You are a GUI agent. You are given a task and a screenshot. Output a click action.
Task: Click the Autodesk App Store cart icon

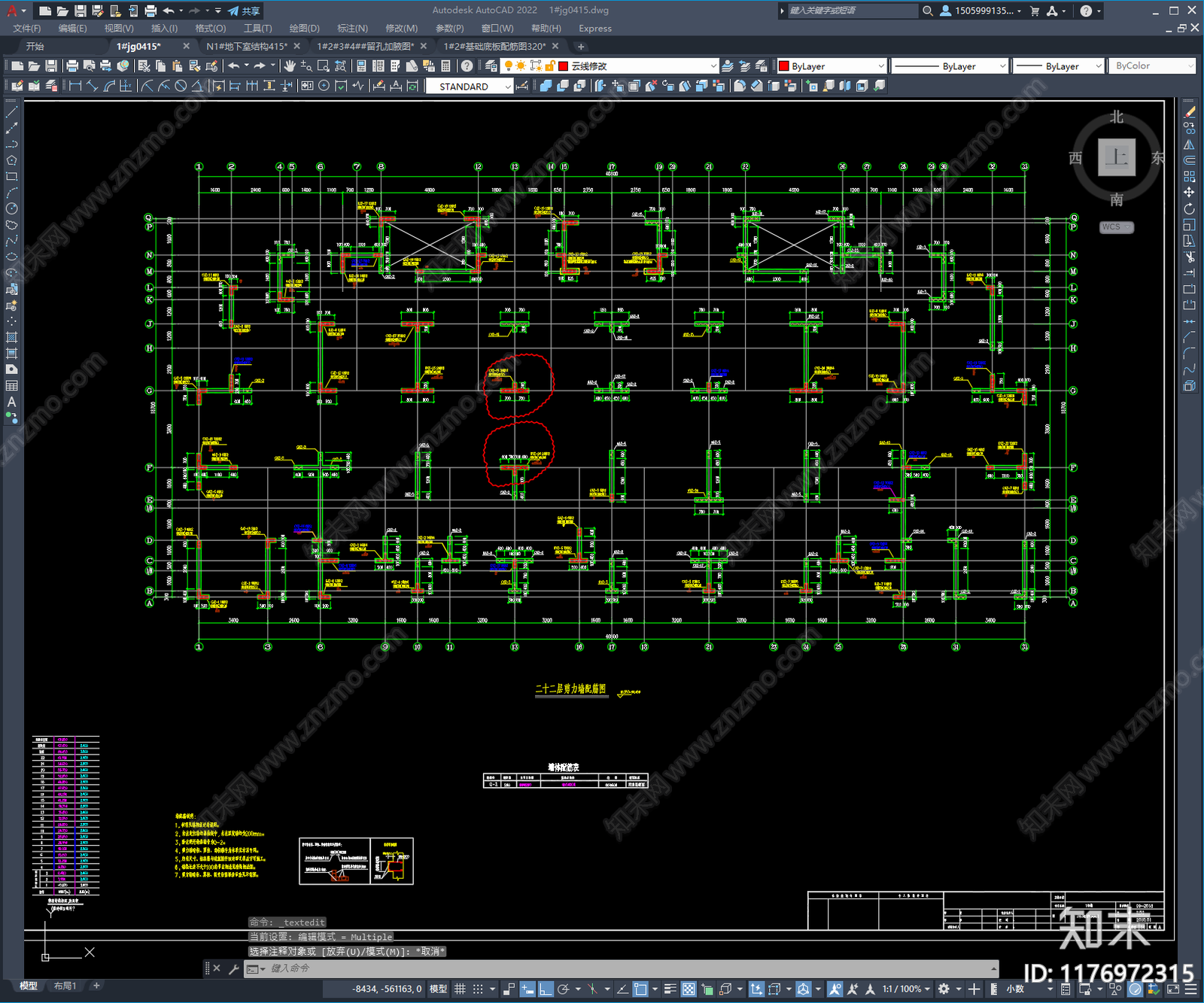1035,11
